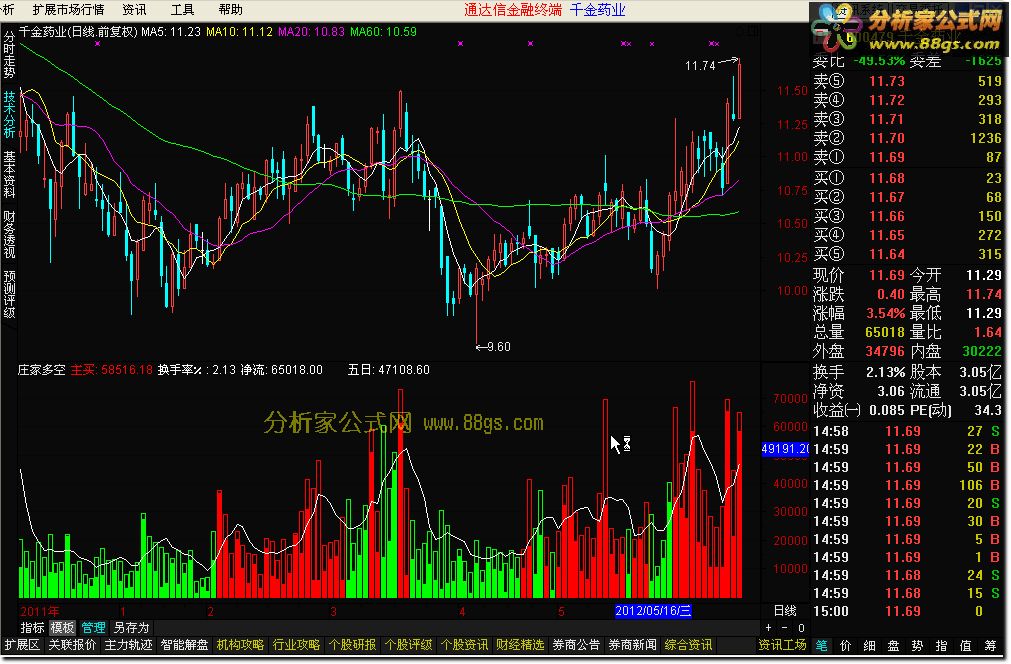Select the 势 tab in quote panel
1011x664 pixels.
click(x=918, y=645)
